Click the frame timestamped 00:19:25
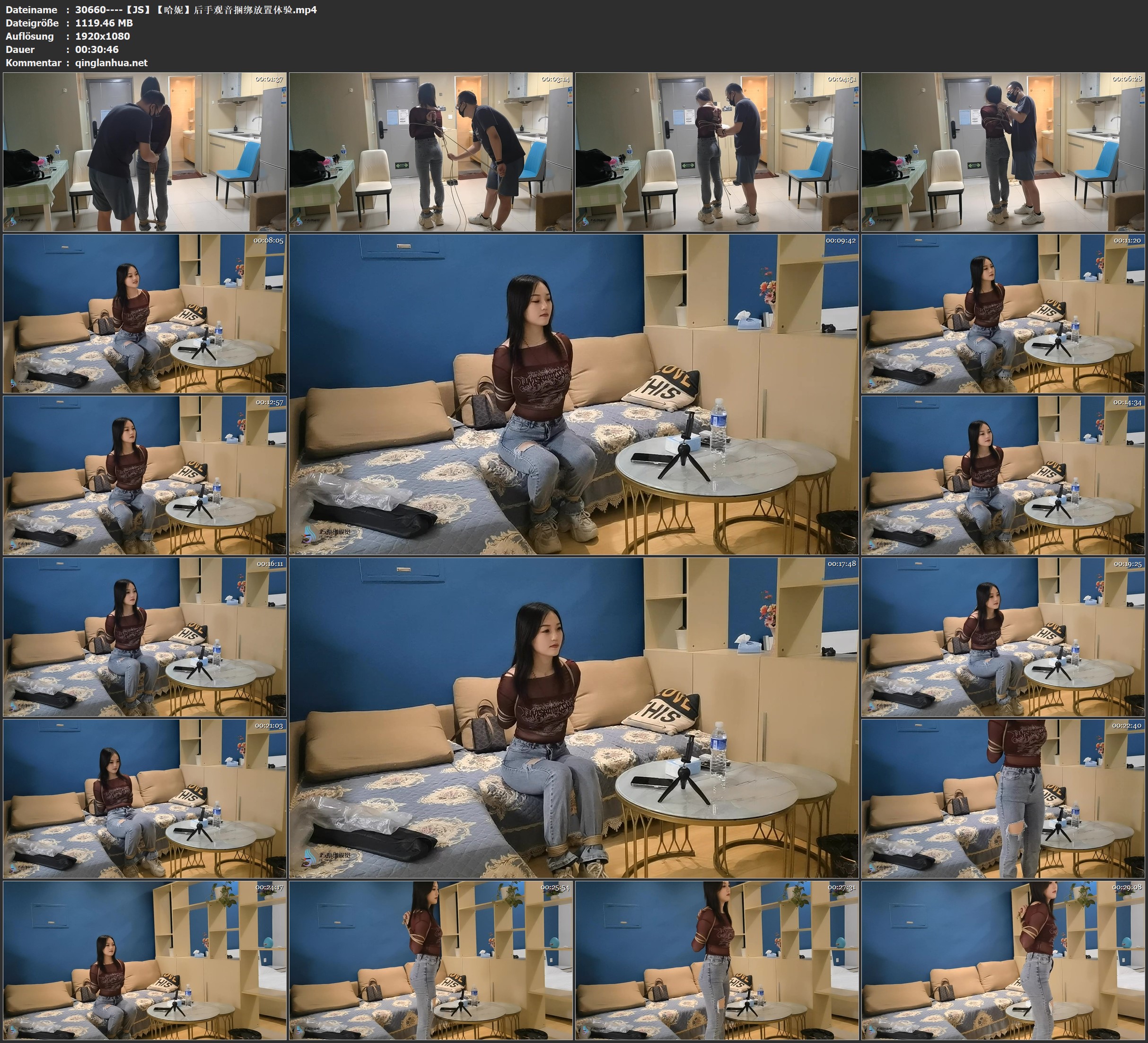This screenshot has height=1043, width=1148. [x=1003, y=636]
